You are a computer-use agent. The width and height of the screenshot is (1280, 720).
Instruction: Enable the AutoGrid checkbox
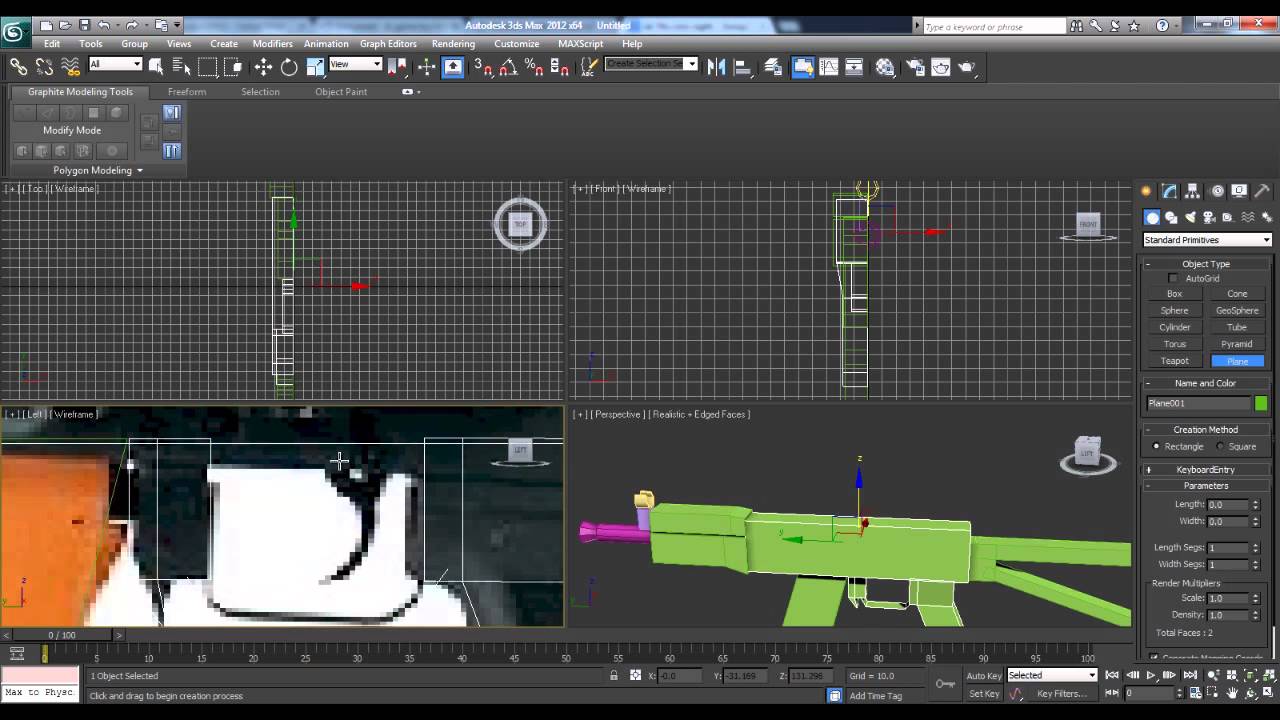[x=1173, y=278]
